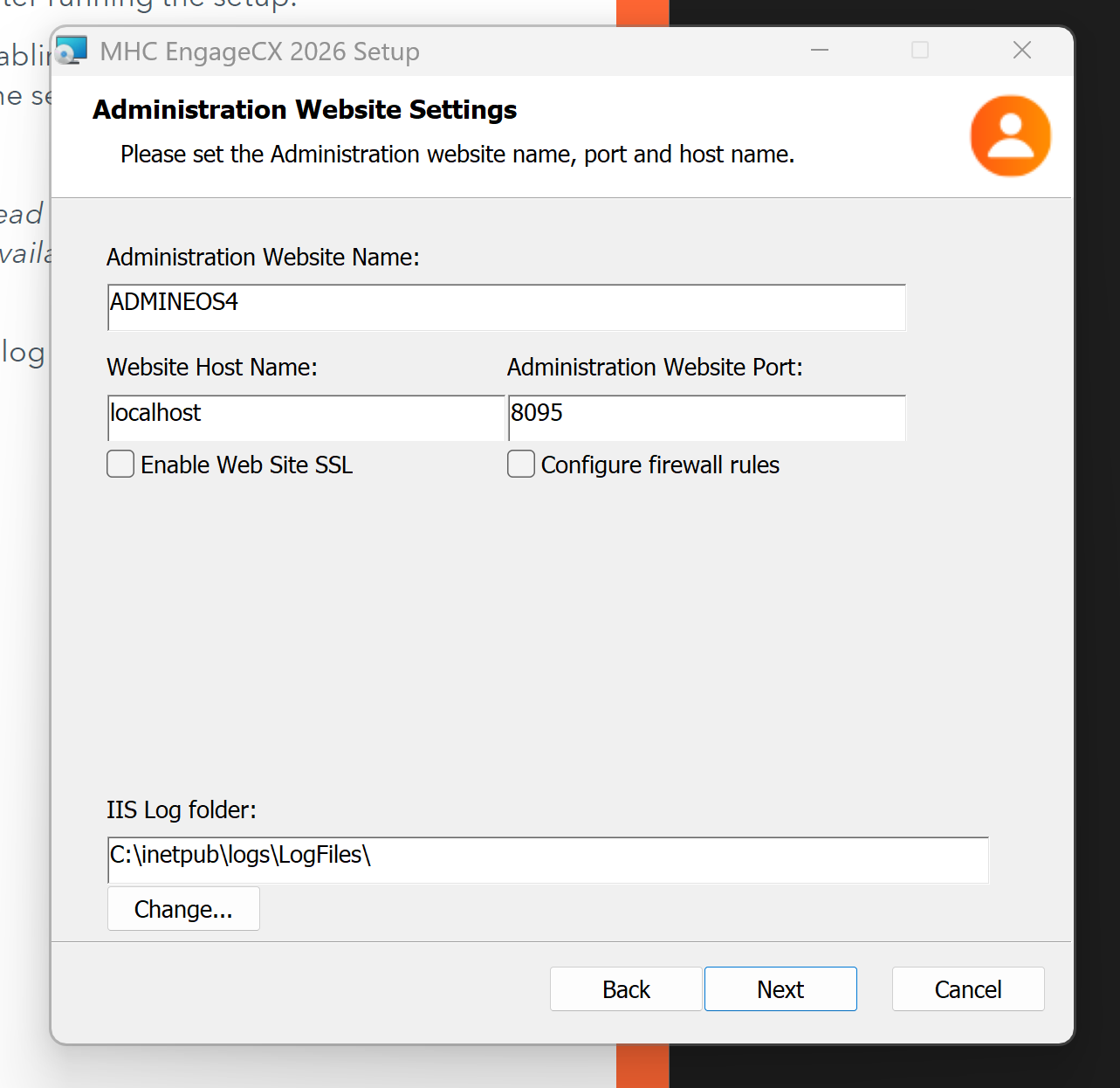Image resolution: width=1120 pixels, height=1088 pixels.
Task: Click the orange user avatar icon
Action: coord(1010,136)
